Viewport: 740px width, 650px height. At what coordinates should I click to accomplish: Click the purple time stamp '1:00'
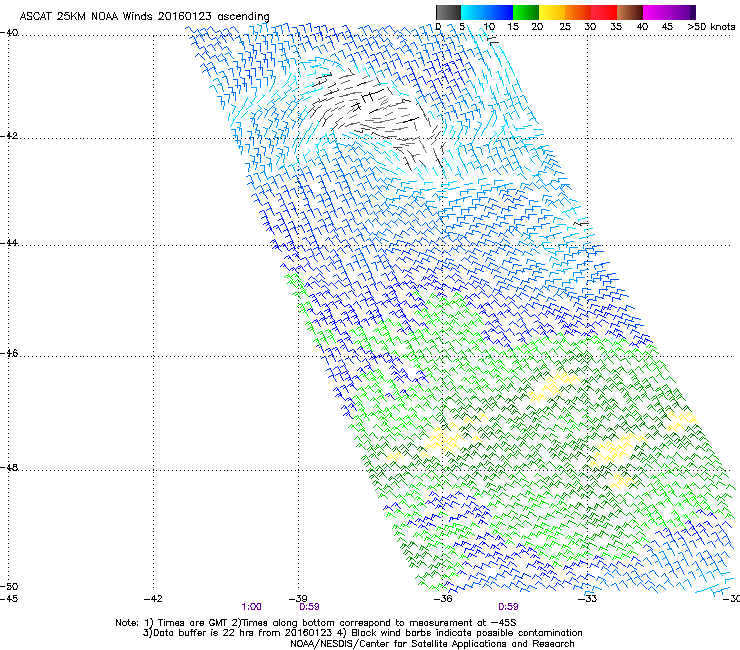pos(251,607)
